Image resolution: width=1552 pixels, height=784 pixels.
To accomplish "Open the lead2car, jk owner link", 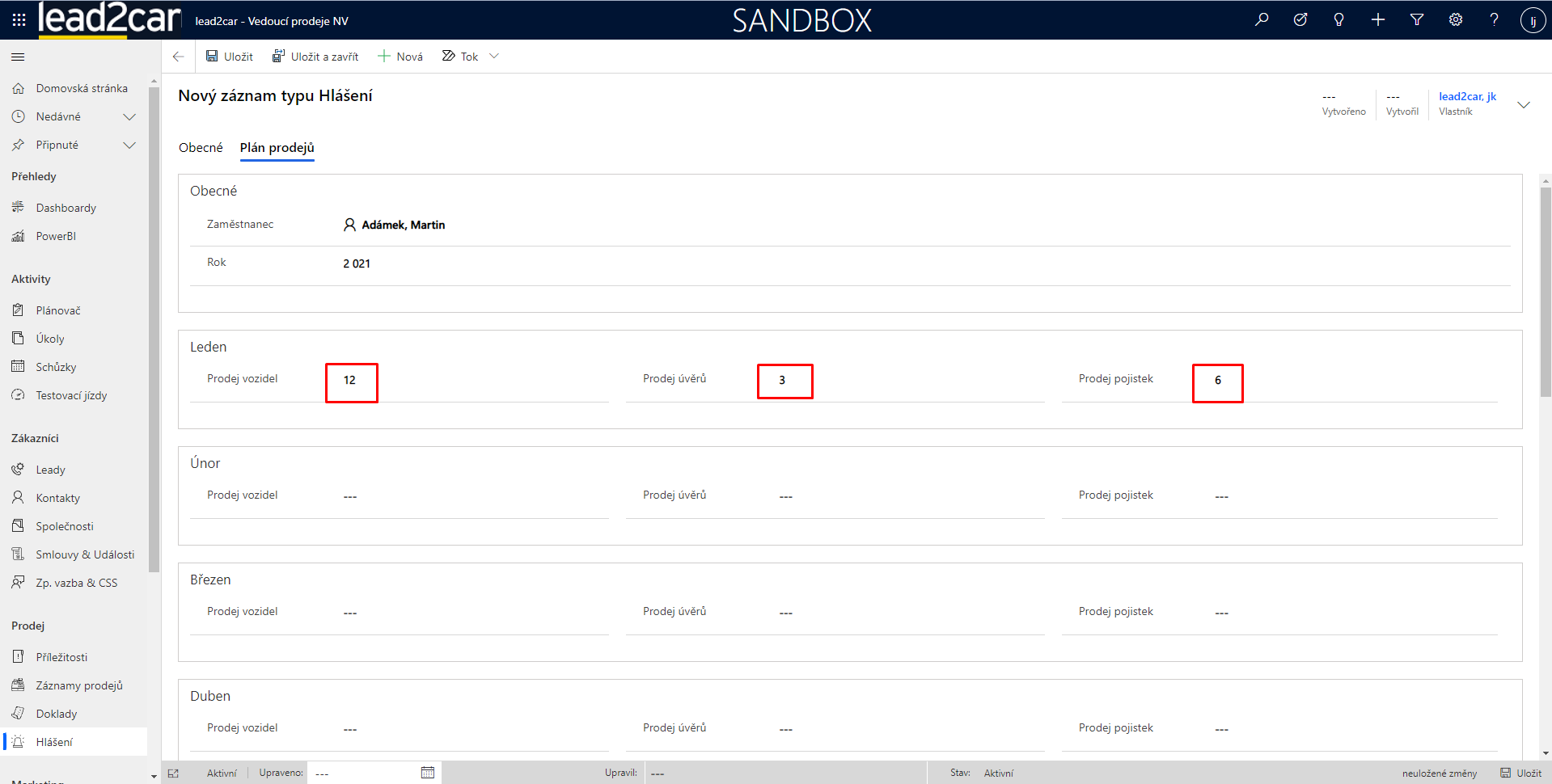I will (1467, 96).
